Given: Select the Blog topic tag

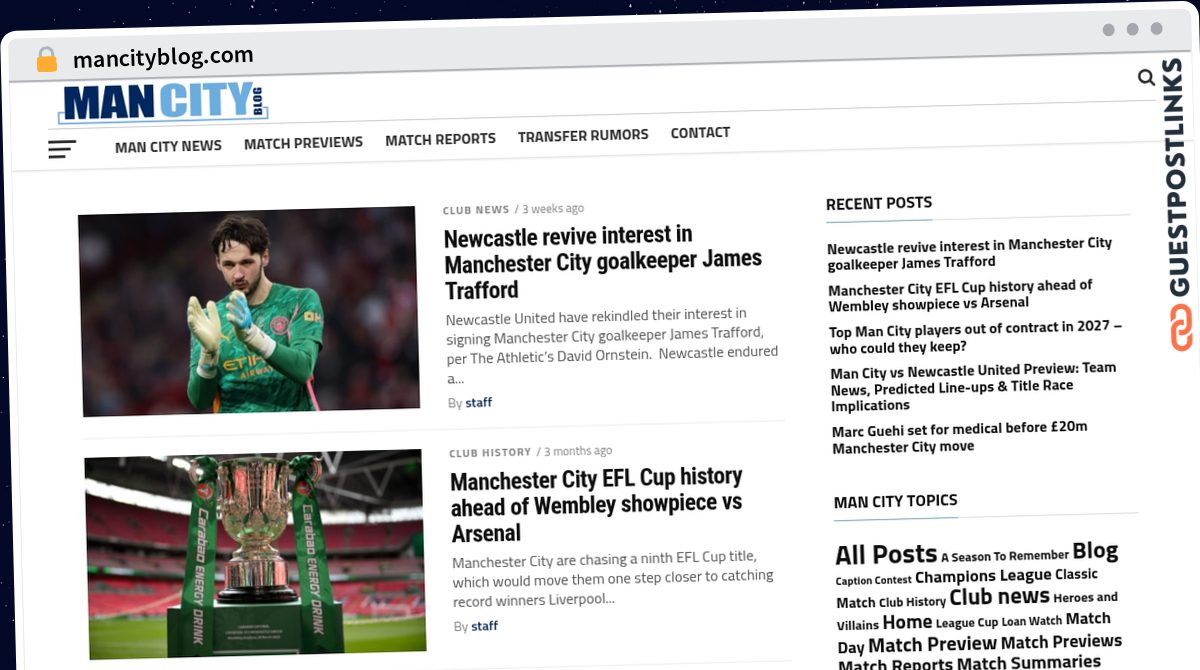Looking at the screenshot, I should point(1095,551).
